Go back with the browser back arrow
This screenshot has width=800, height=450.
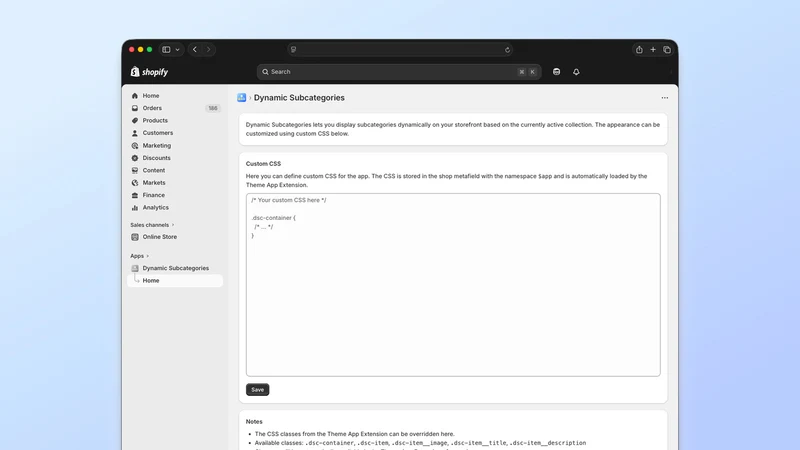(195, 49)
